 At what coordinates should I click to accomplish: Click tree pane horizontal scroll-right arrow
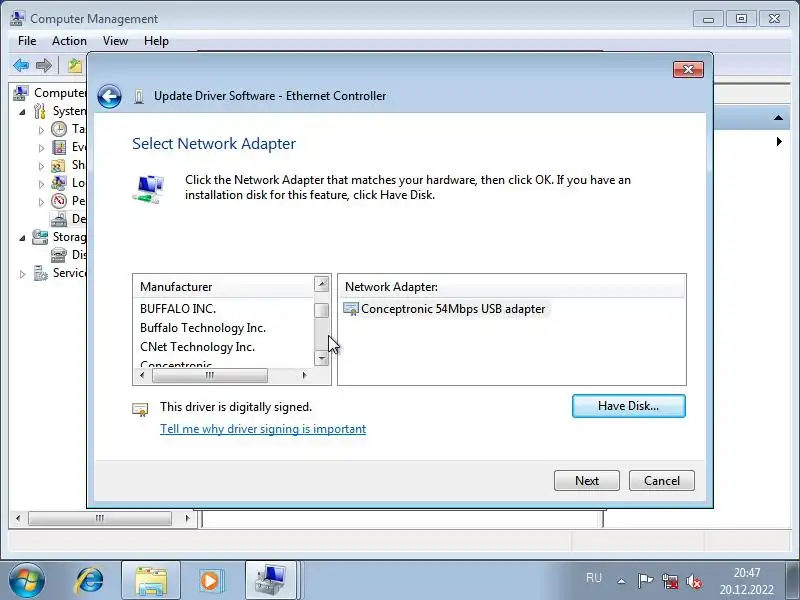(x=187, y=518)
